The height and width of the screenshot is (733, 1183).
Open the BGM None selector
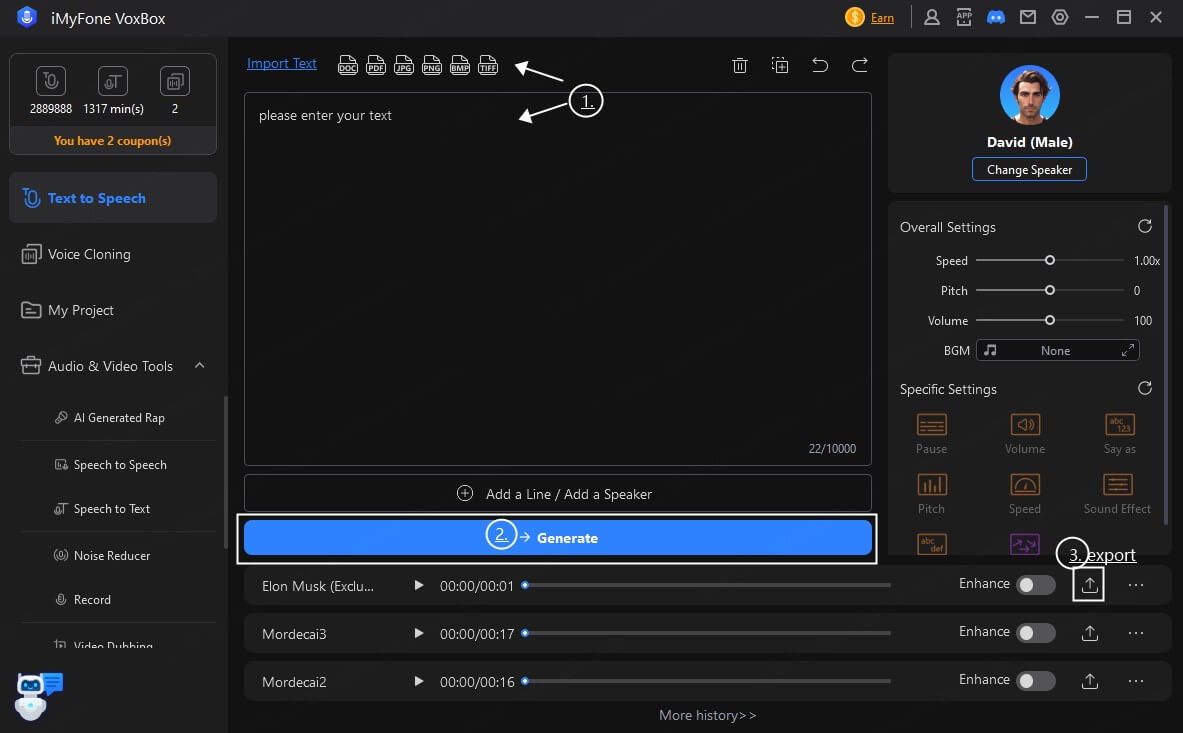pyautogui.click(x=1057, y=351)
